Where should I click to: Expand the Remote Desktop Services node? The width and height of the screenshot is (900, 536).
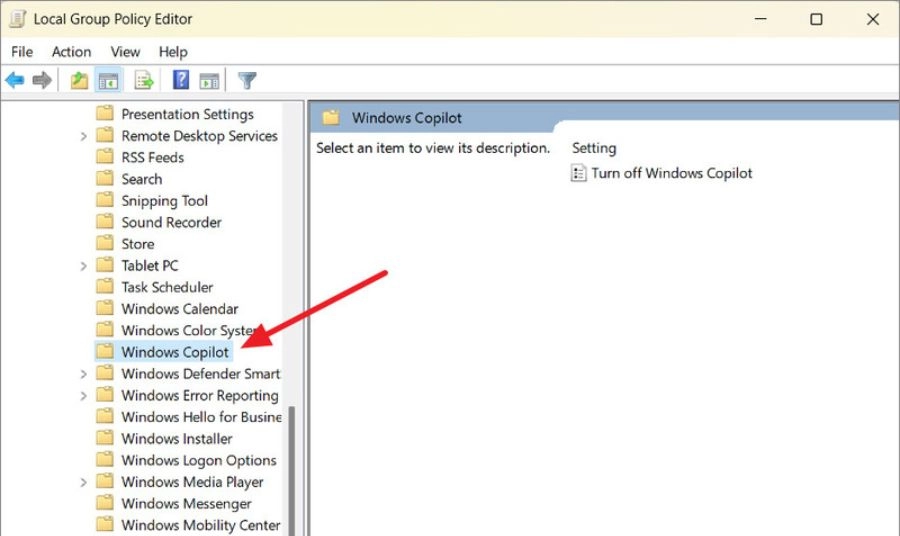pyautogui.click(x=83, y=136)
